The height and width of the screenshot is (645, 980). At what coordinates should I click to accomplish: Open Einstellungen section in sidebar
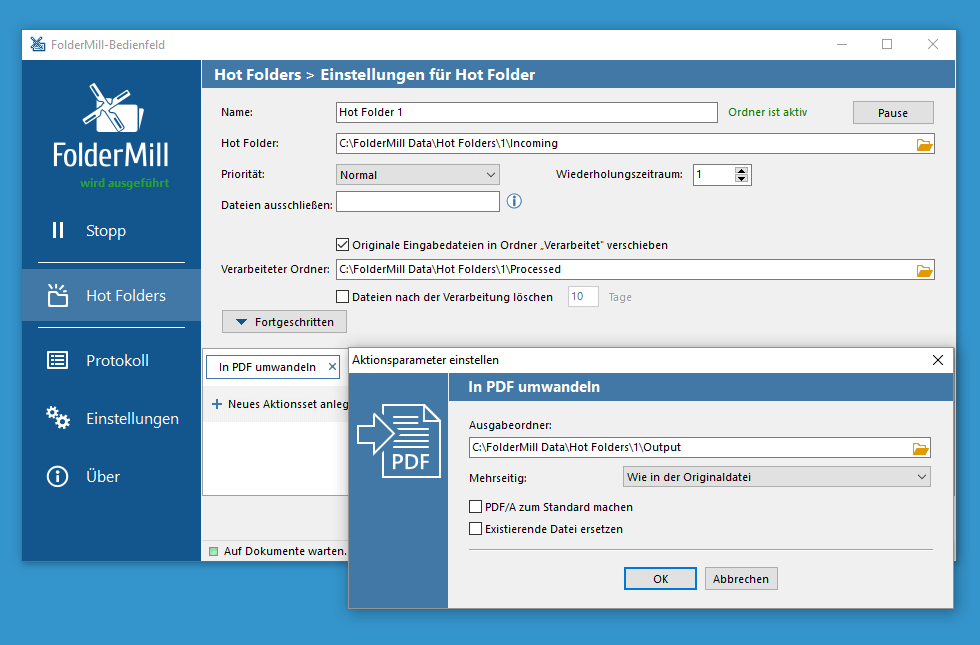(111, 418)
